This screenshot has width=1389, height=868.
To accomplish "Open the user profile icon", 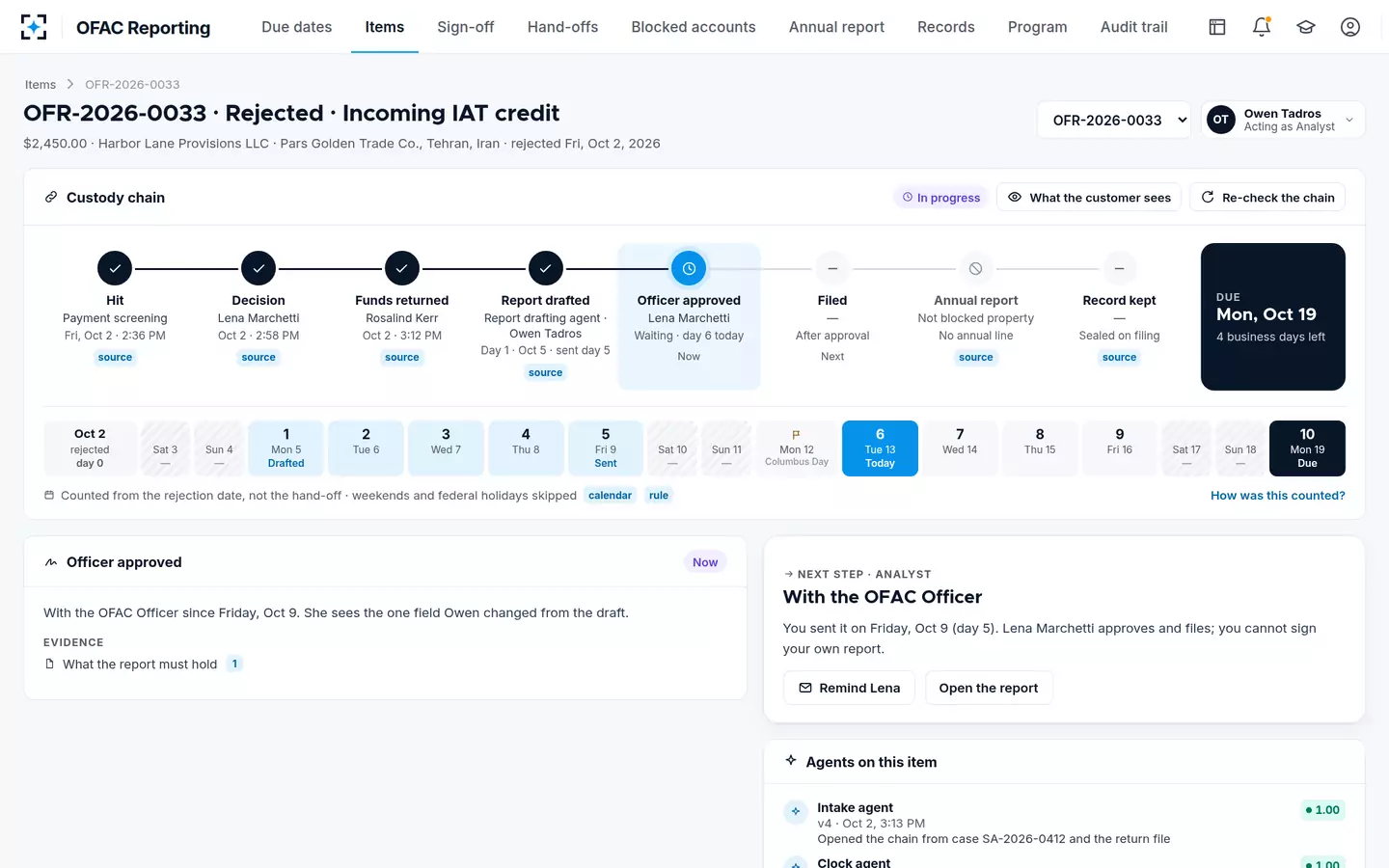I will (x=1350, y=27).
